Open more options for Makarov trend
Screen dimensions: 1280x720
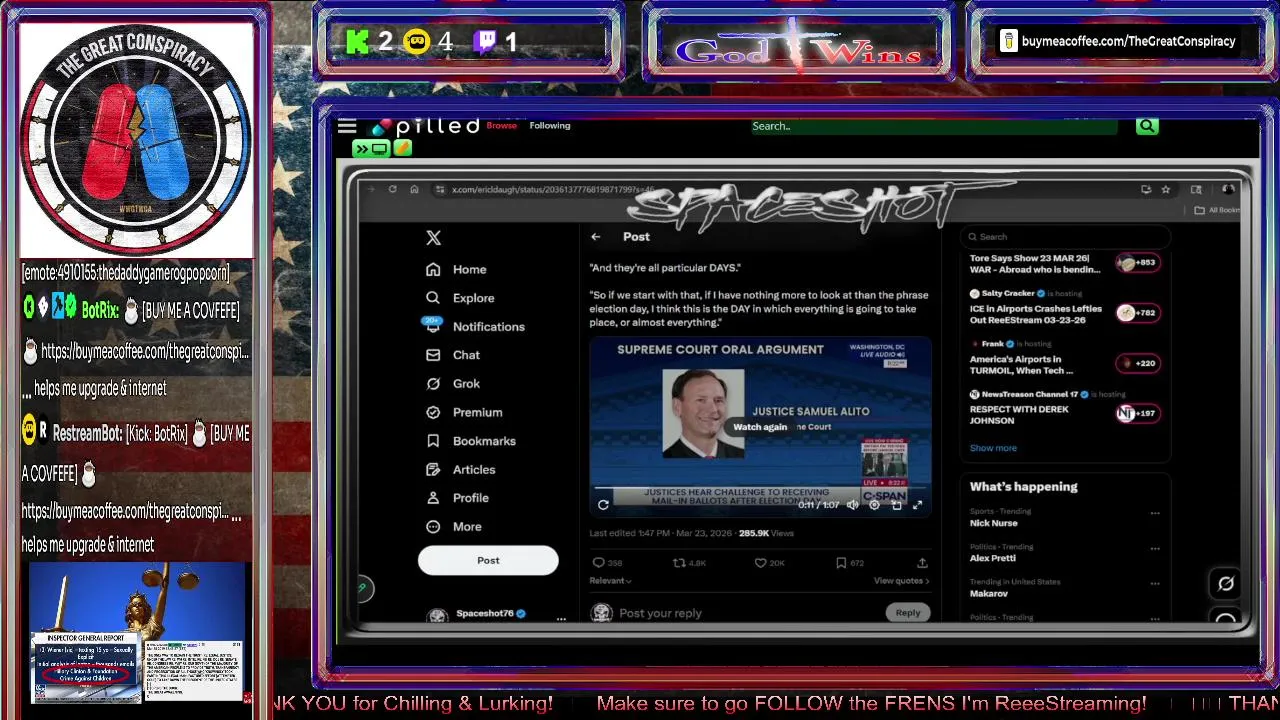[x=1155, y=584]
